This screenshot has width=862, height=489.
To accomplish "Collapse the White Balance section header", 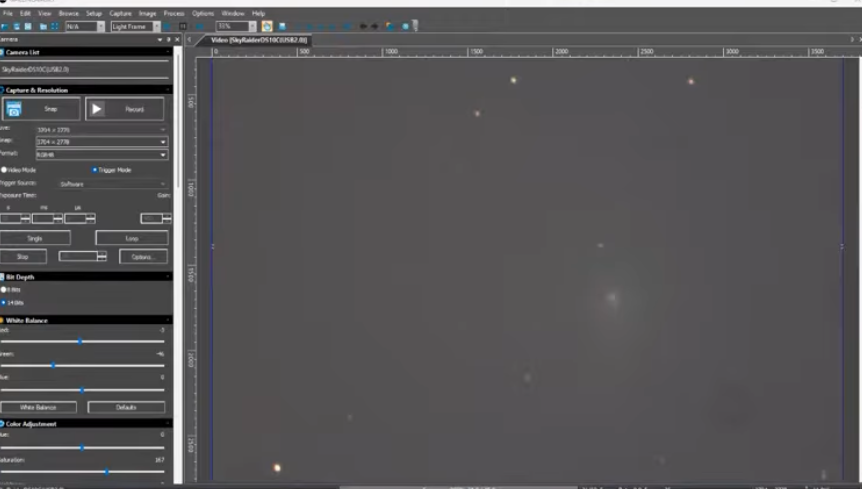I will click(x=168, y=320).
